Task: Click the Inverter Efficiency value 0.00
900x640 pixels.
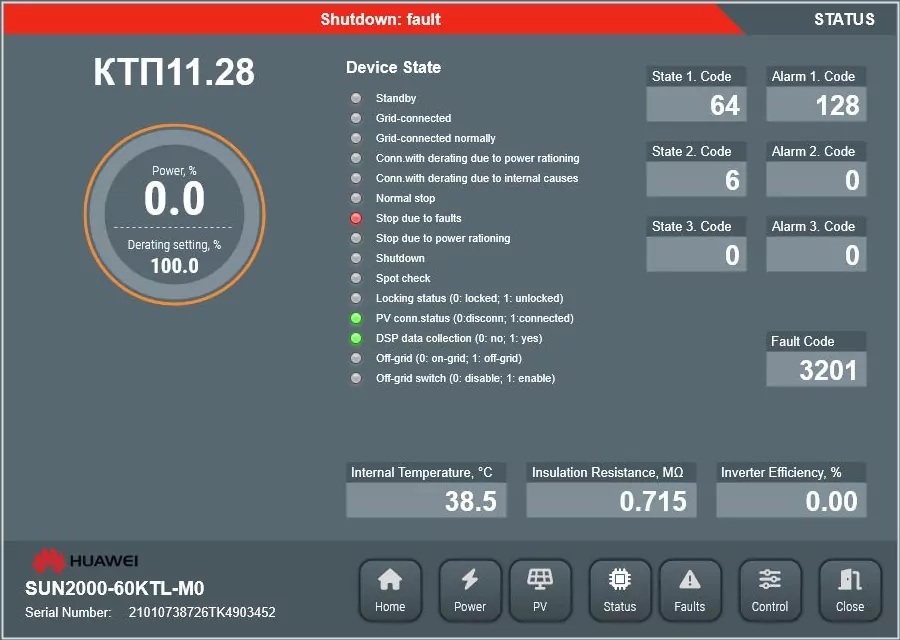Action: [x=791, y=501]
